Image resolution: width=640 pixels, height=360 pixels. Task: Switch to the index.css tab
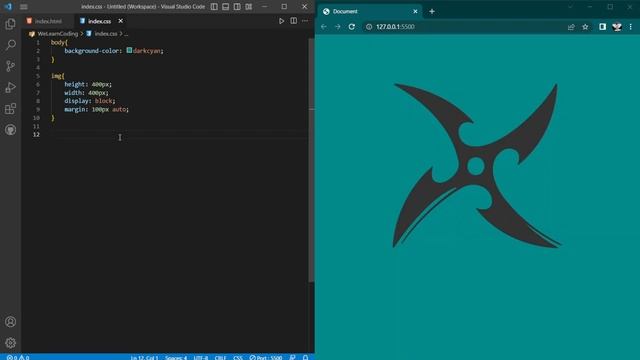[99, 21]
